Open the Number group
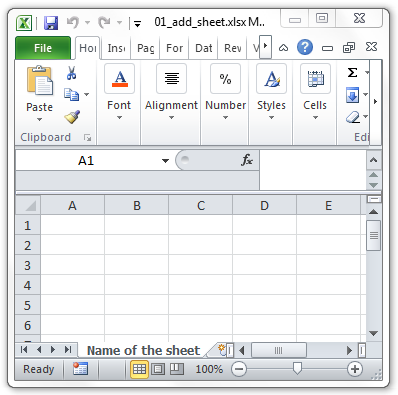Viewport: 398px width, 395px height. [x=225, y=92]
